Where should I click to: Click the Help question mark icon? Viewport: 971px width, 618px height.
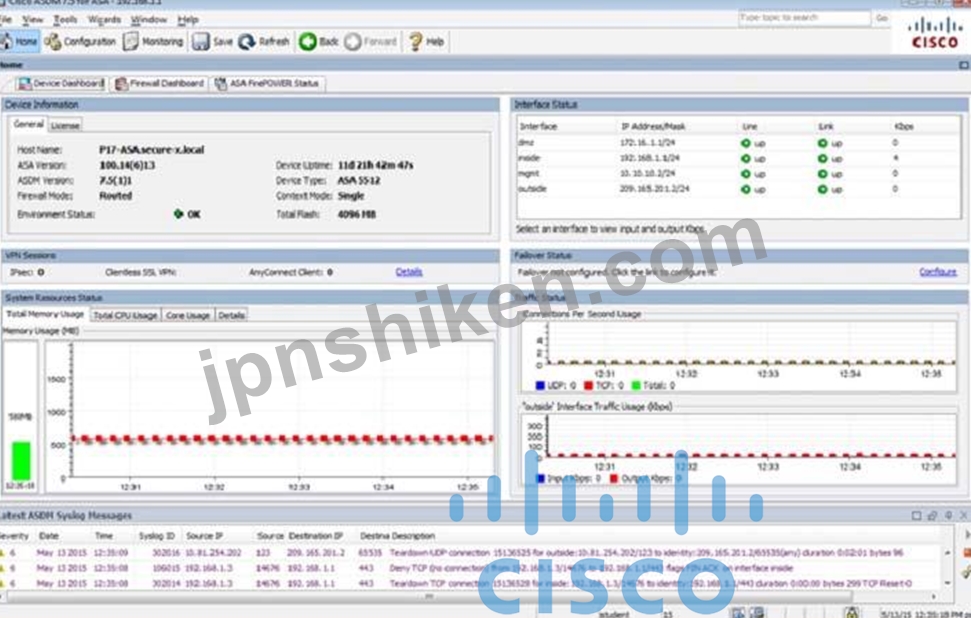[x=415, y=41]
